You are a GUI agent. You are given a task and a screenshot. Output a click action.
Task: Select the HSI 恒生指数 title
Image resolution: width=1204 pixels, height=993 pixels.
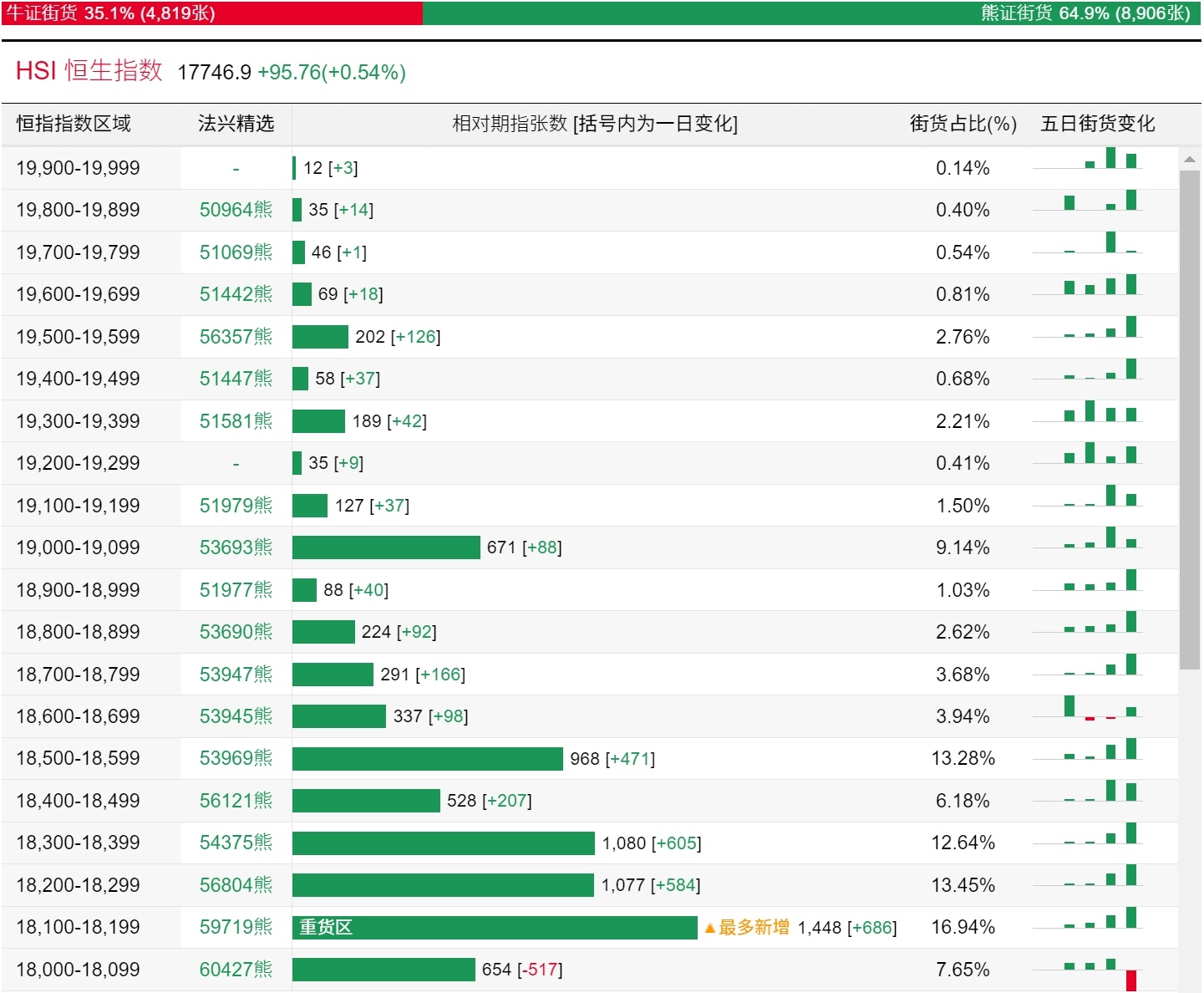pyautogui.click(x=89, y=71)
